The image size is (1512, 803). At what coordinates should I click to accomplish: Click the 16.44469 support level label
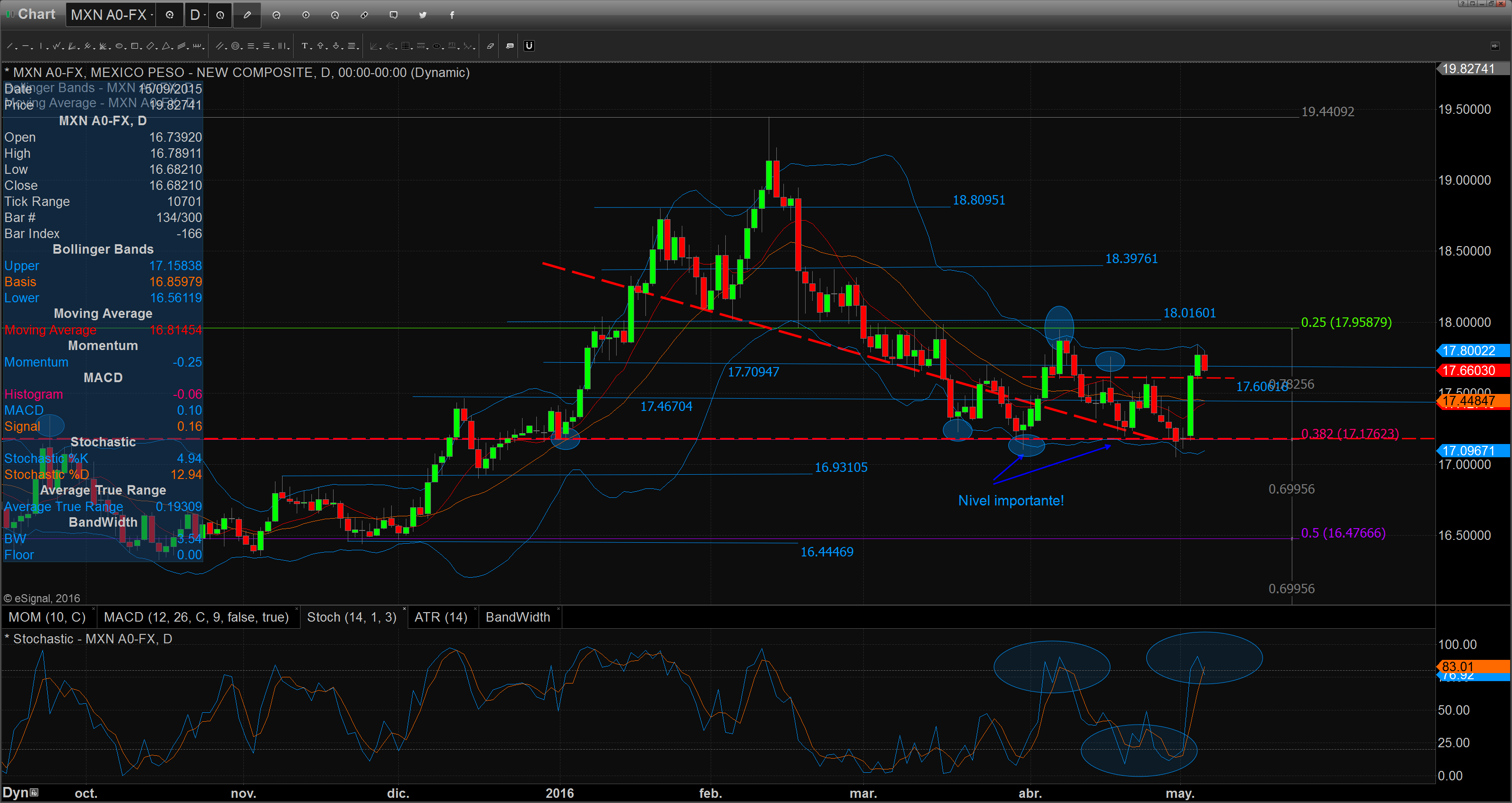[827, 552]
